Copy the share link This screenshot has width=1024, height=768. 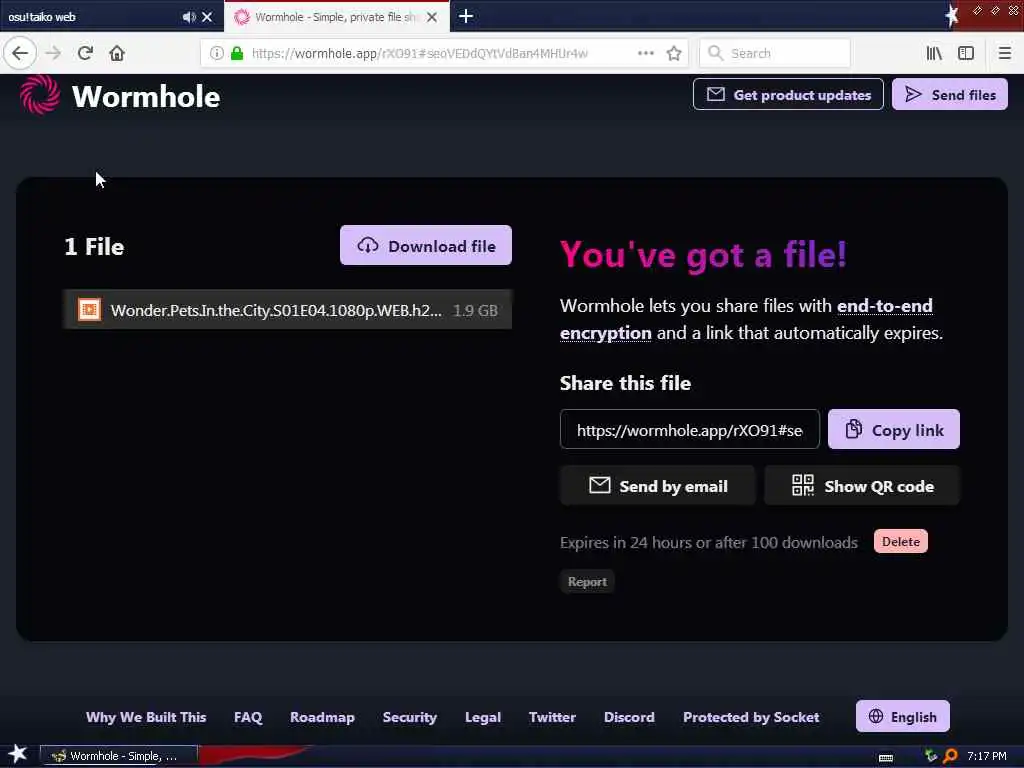(893, 430)
